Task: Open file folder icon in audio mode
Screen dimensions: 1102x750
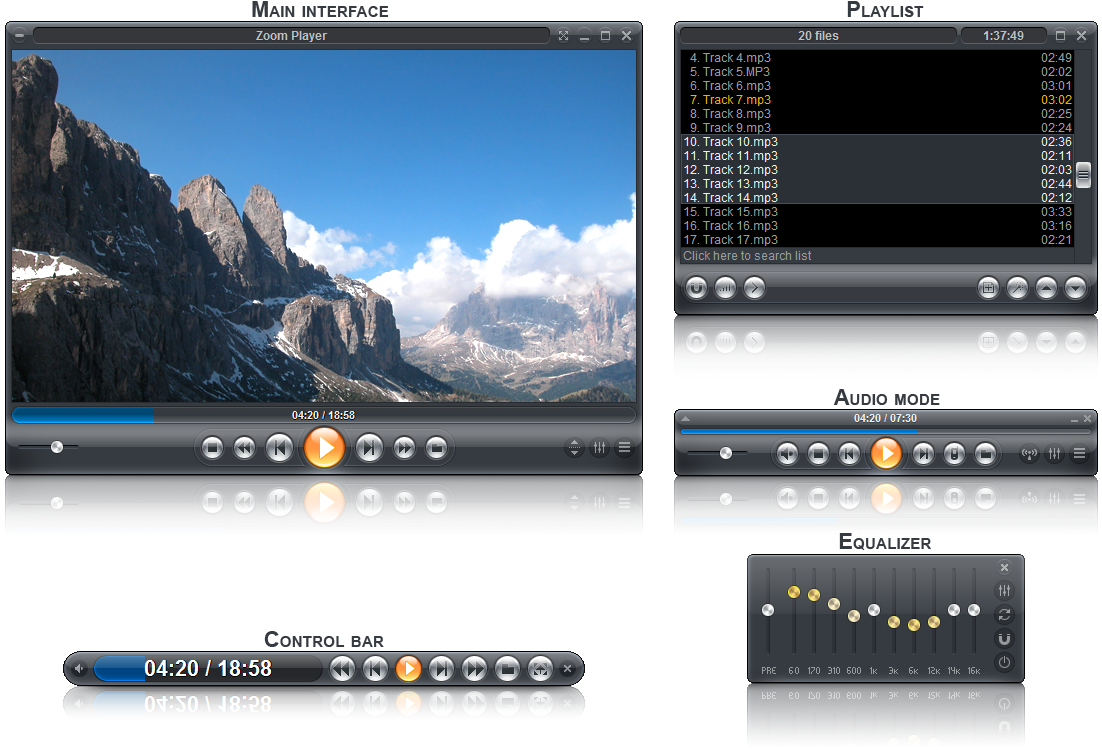Action: click(x=985, y=454)
